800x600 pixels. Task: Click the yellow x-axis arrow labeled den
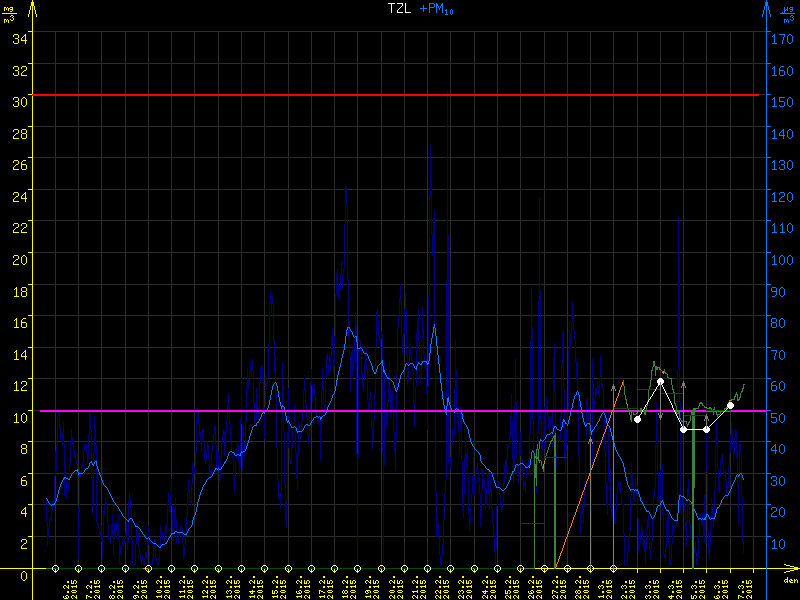pyautogui.click(x=791, y=573)
